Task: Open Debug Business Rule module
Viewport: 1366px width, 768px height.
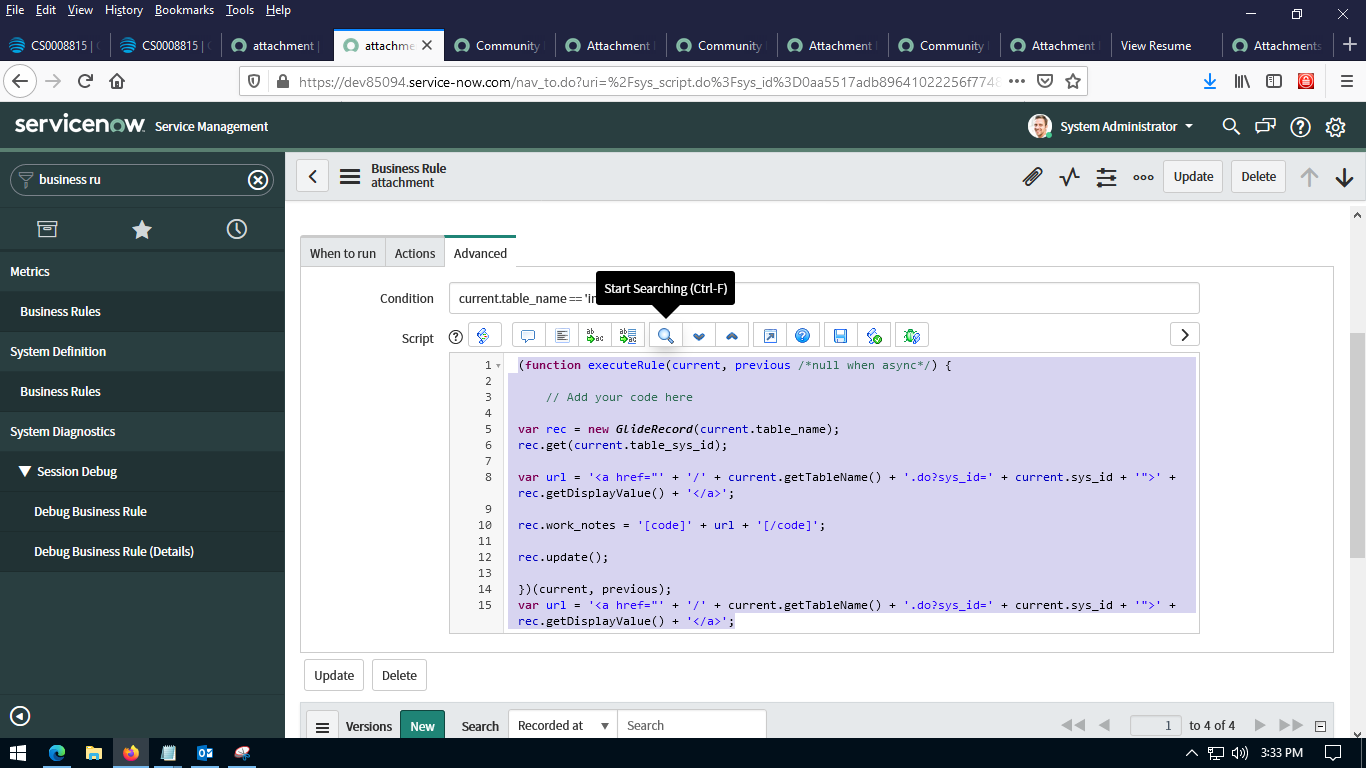Action: [x=90, y=511]
